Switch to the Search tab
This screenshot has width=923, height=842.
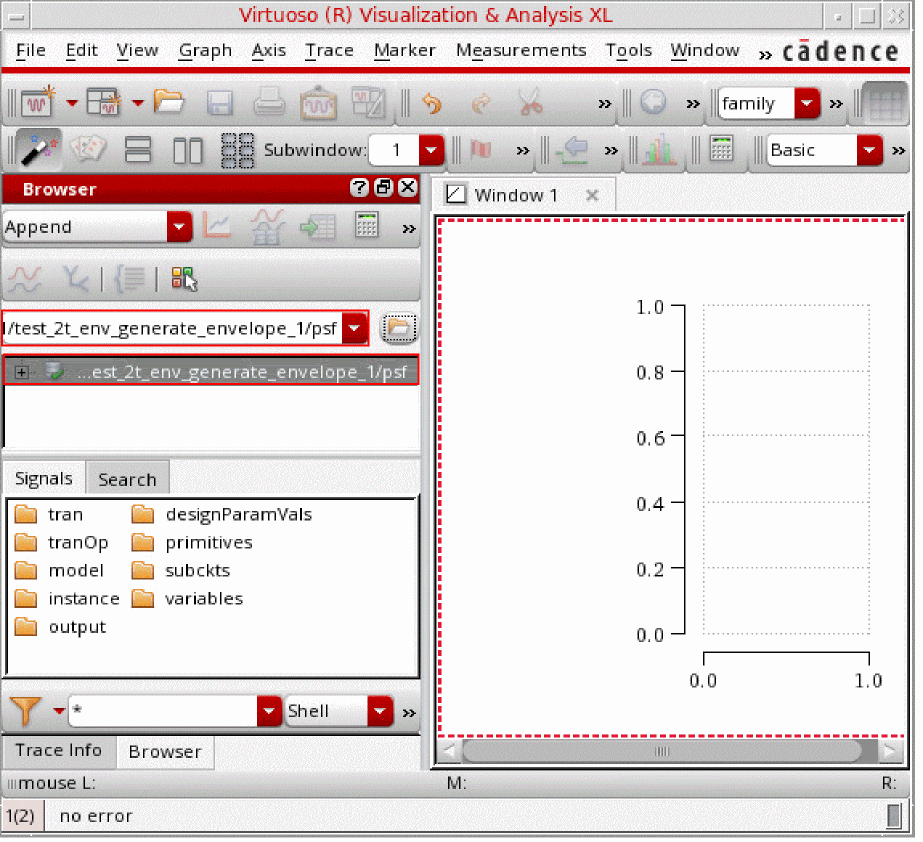click(x=127, y=479)
